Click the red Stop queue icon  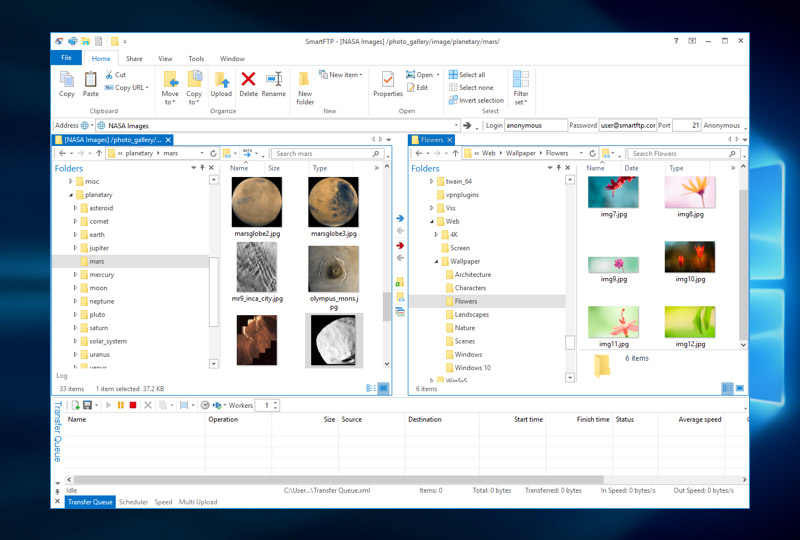coord(133,405)
